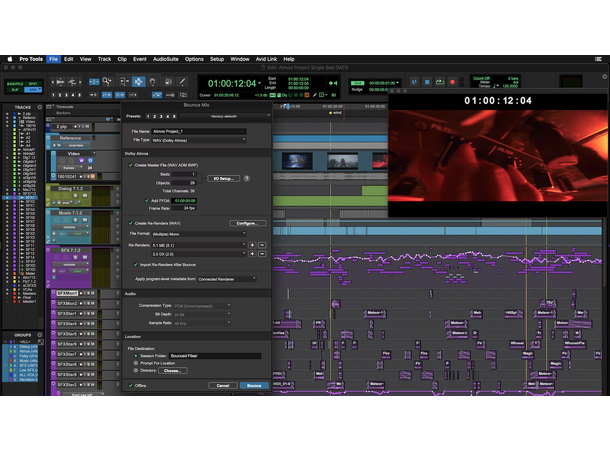Open the AudioSuite menu
Screen dimensions: 610x450
(166, 59)
